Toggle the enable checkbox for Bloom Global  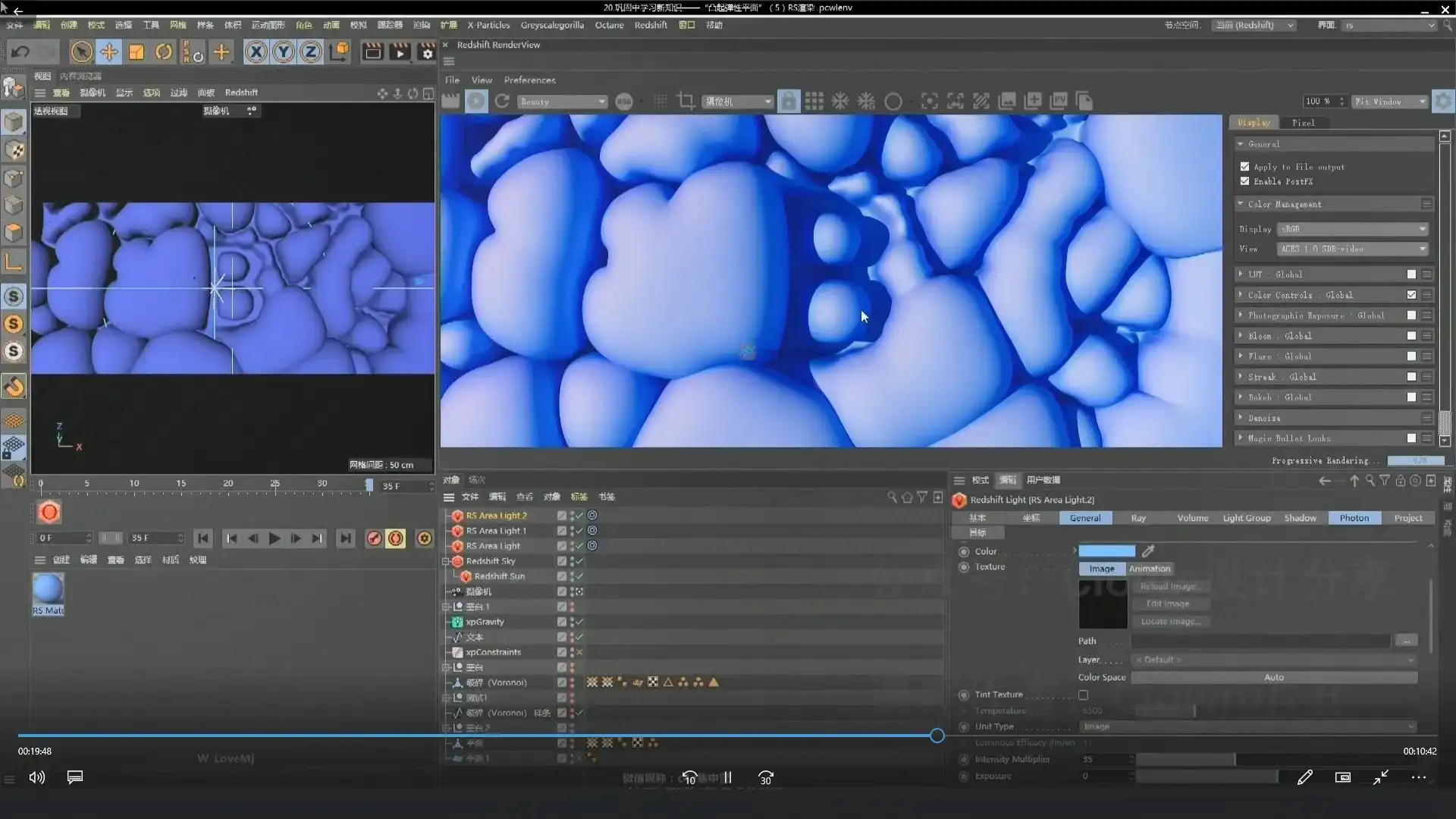coord(1411,335)
